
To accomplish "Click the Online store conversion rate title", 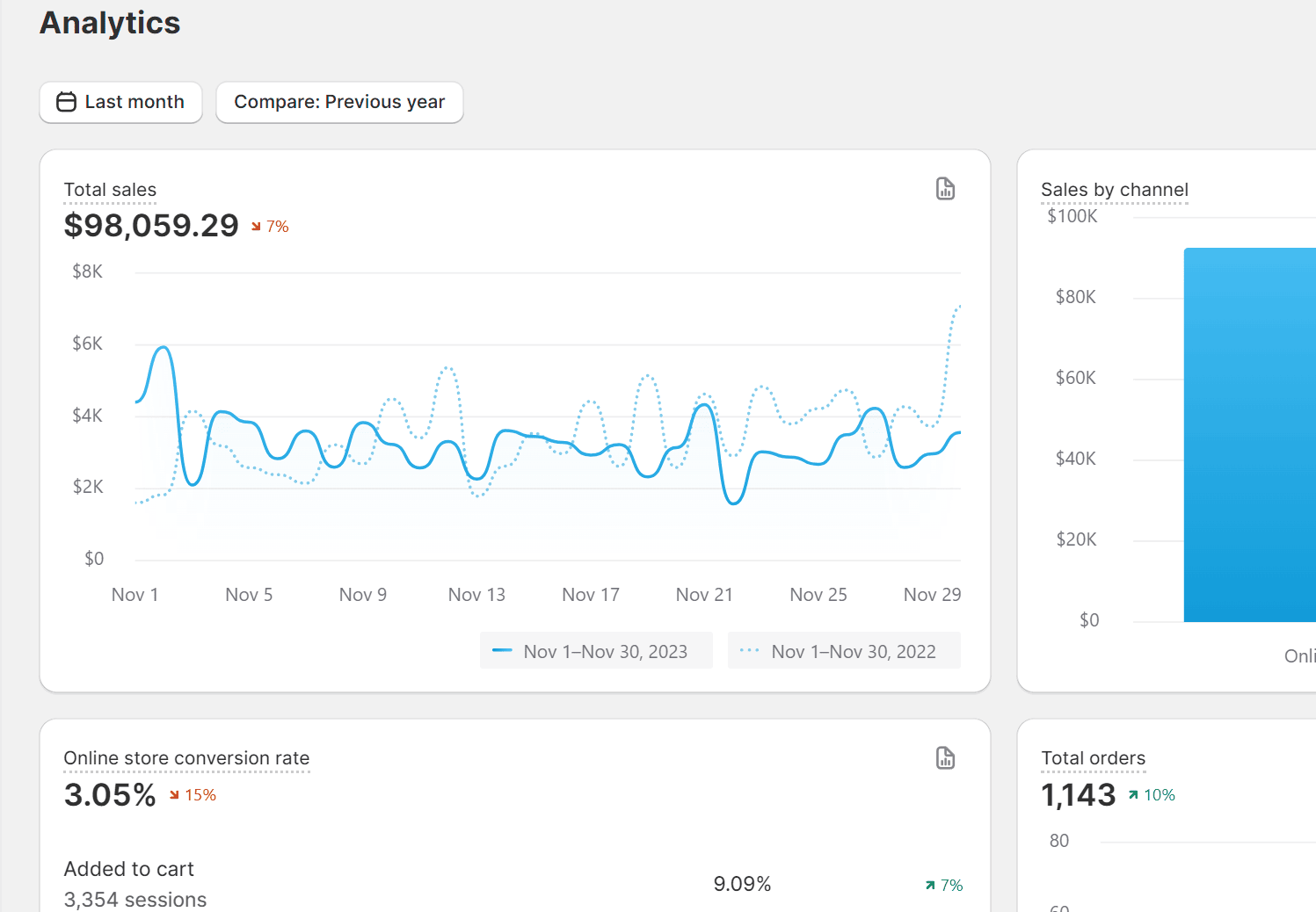I will [186, 758].
